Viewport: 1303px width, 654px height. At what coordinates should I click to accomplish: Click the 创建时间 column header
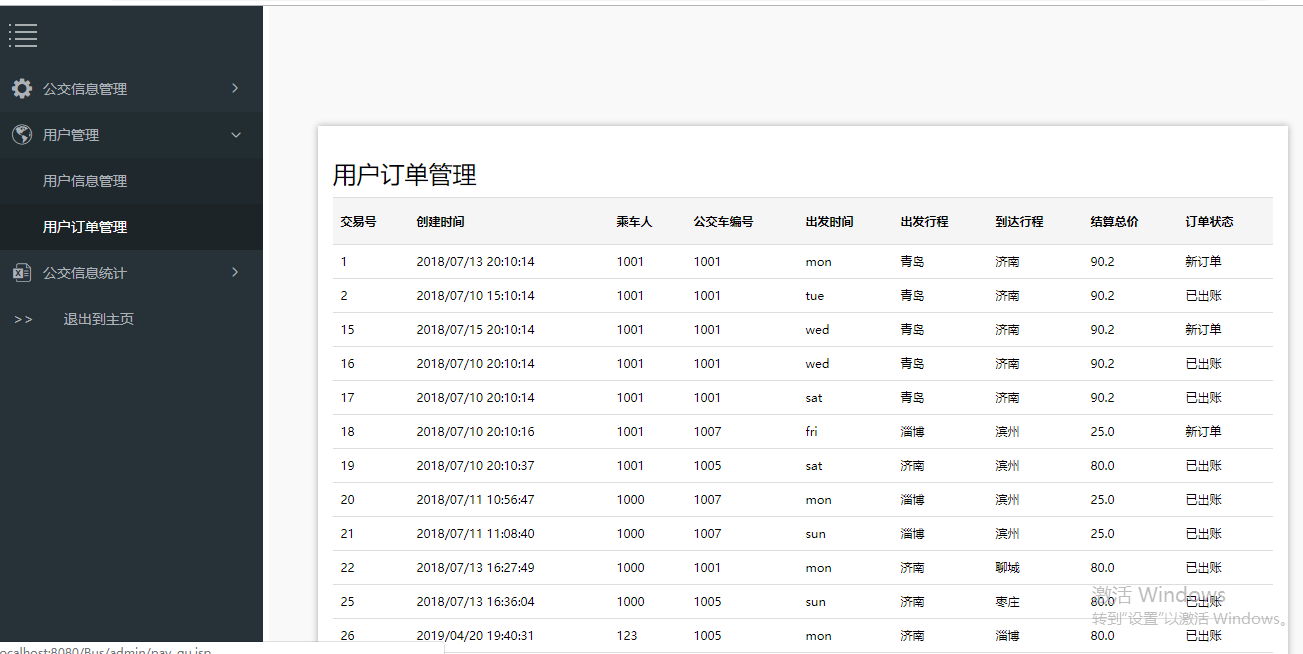point(440,222)
